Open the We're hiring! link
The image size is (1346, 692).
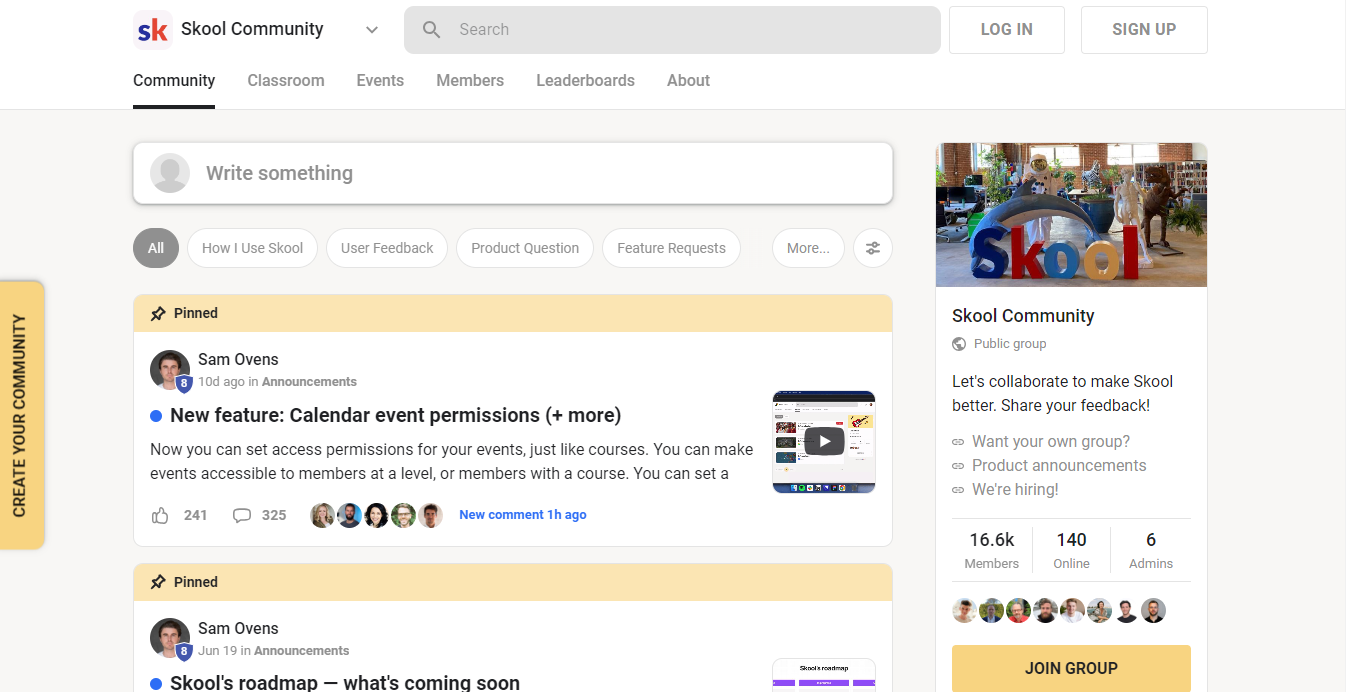1015,489
